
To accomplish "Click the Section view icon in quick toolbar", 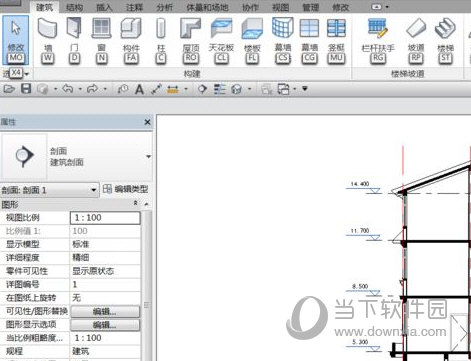I will click(x=202, y=89).
